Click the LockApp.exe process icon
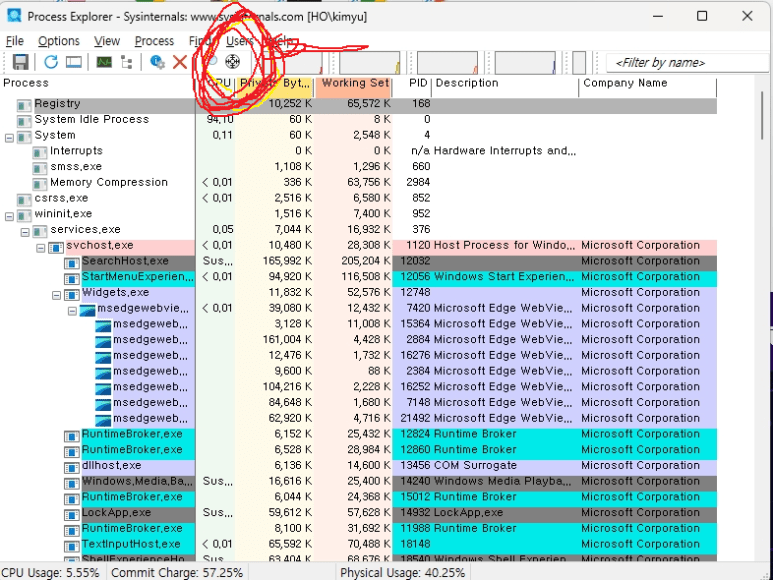 click(71, 514)
